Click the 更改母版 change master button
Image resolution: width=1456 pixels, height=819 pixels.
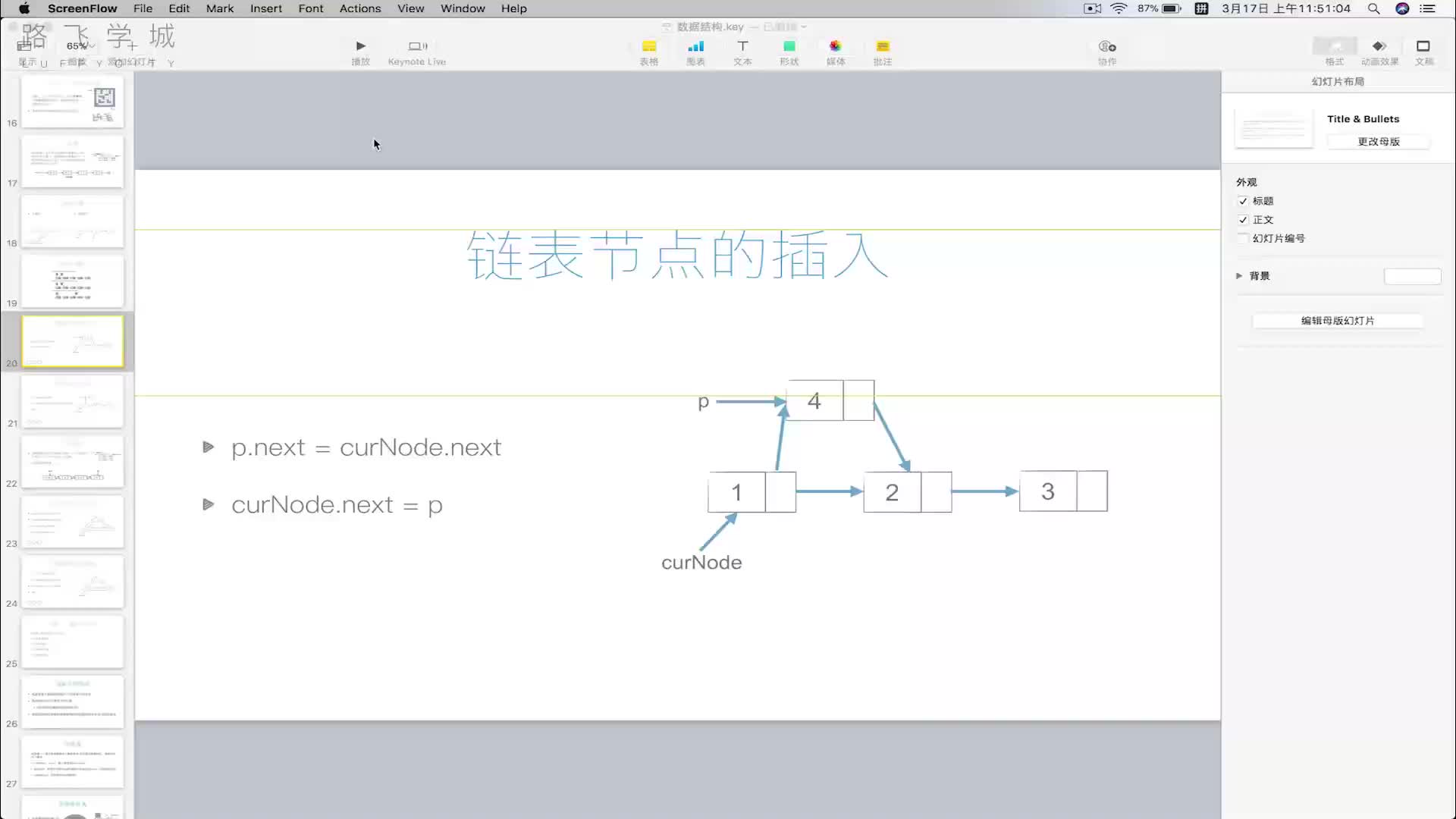1378,142
